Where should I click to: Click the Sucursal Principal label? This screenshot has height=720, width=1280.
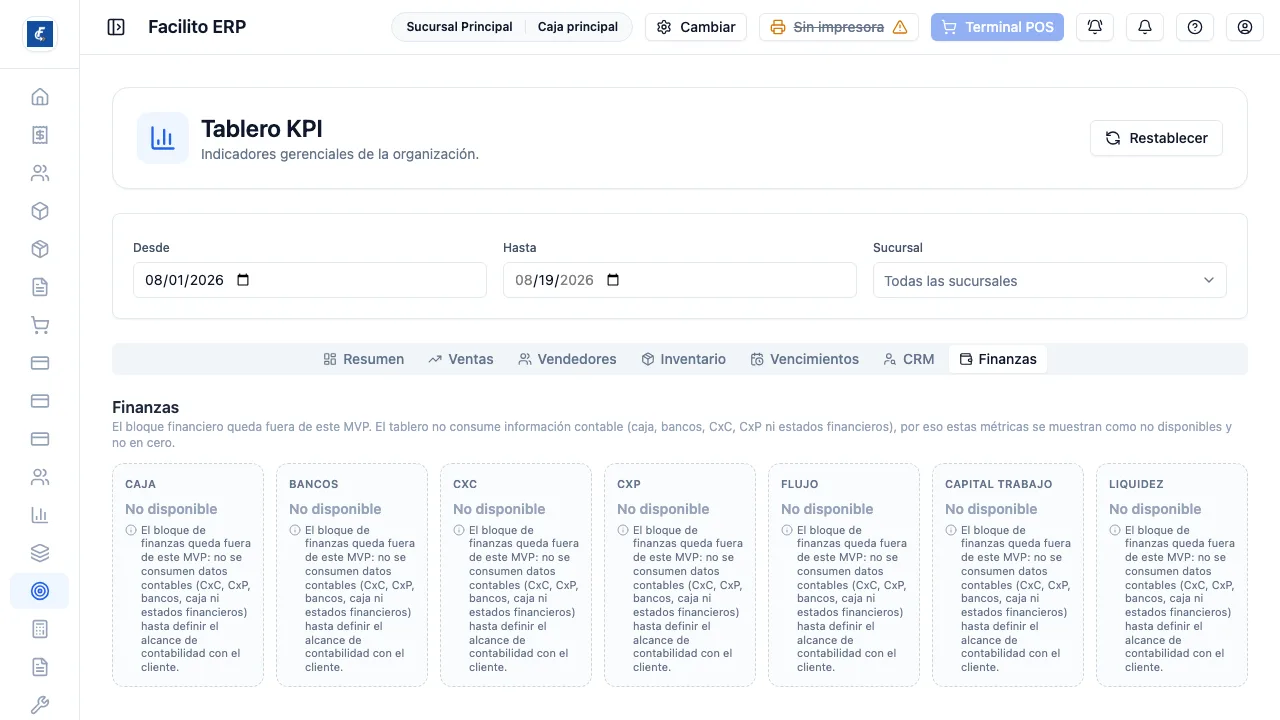pyautogui.click(x=459, y=27)
